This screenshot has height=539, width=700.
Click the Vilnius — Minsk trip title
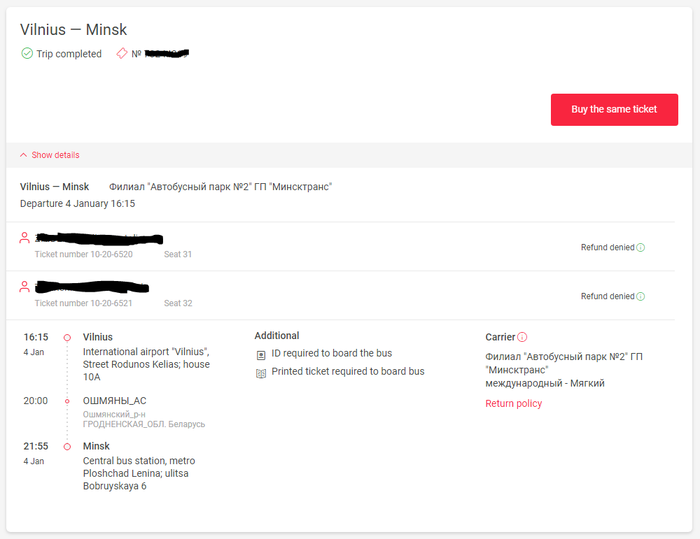click(73, 30)
